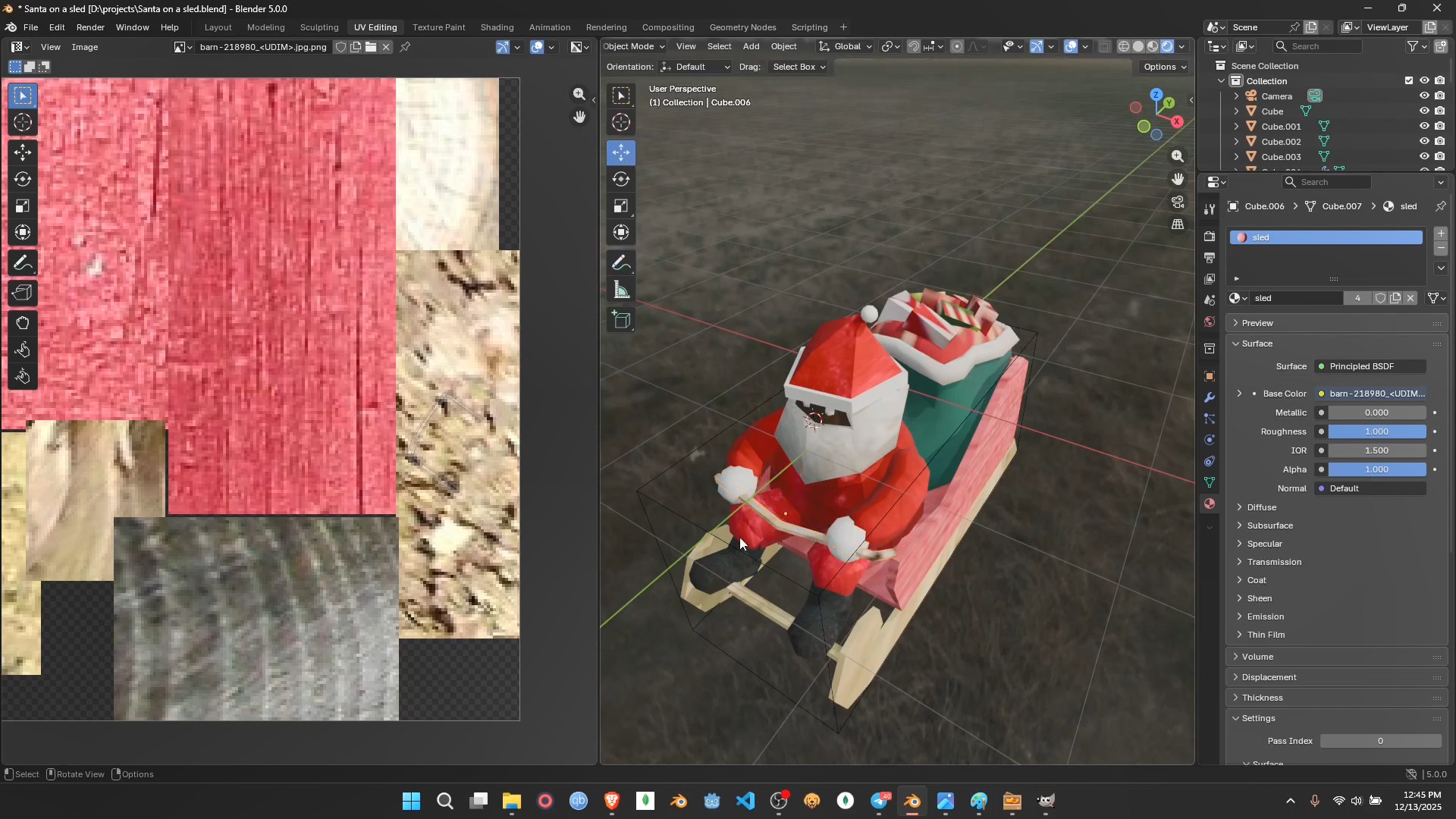Activate the Rotate tool in the 3D viewport

click(x=621, y=180)
